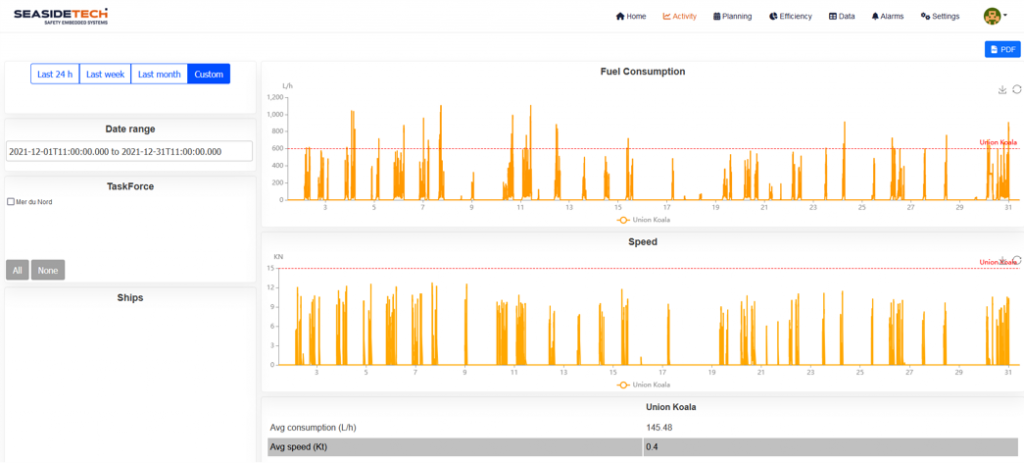Click the Fuel Consumption chart restore icon
This screenshot has width=1024, height=463.
click(x=1016, y=90)
